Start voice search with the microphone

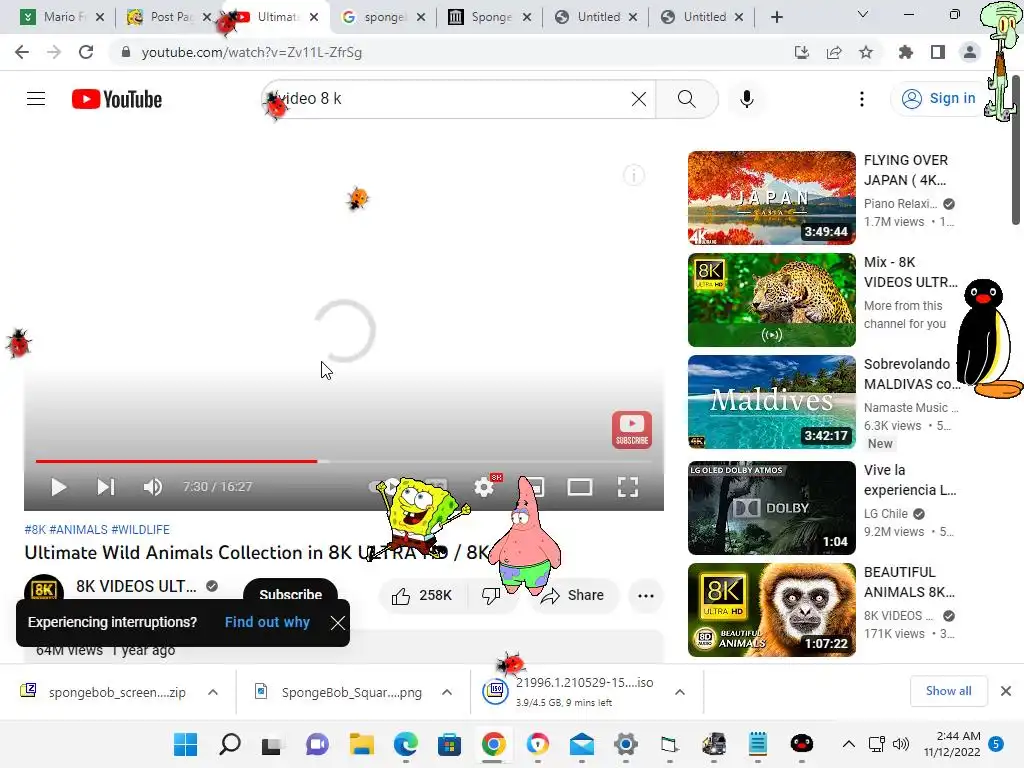[746, 99]
